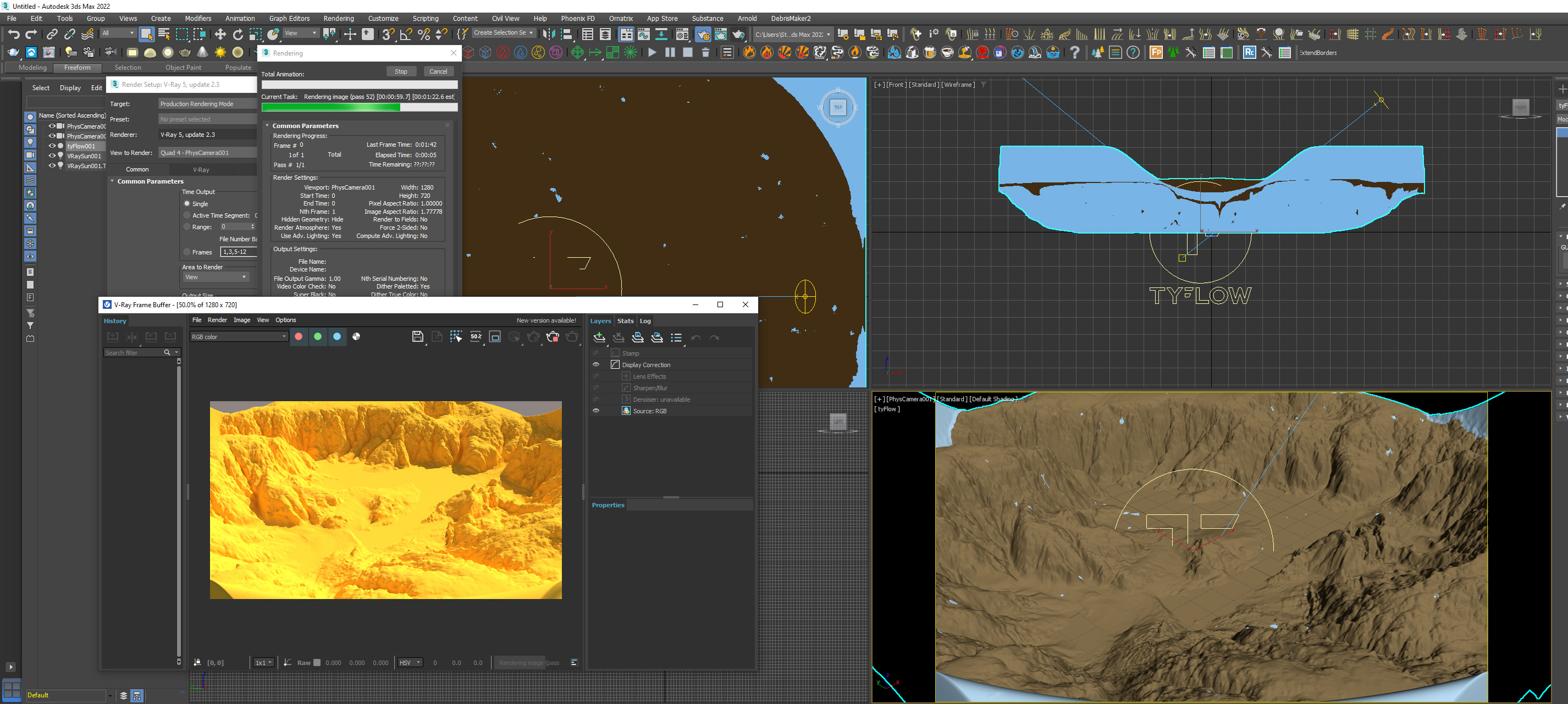Toggle visibility of Source: RGB layer

(596, 411)
